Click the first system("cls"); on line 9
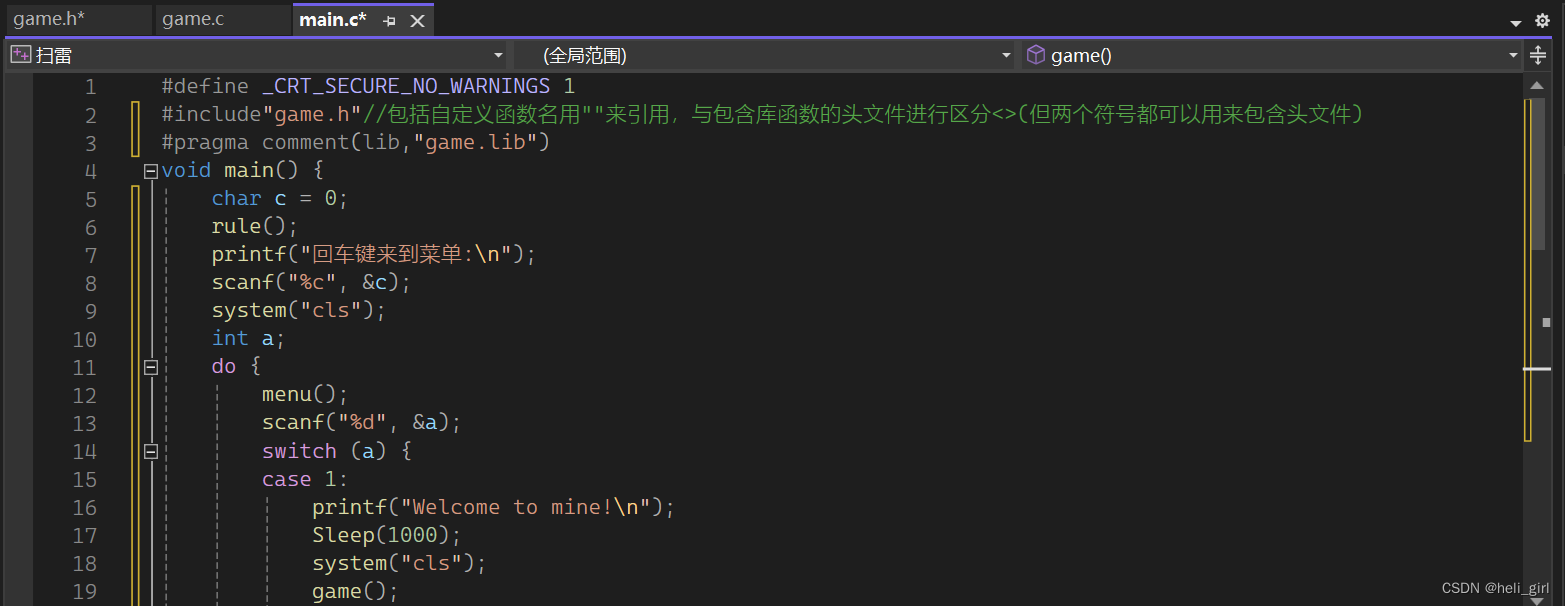Screen dimensions: 1565x606 (x=299, y=311)
